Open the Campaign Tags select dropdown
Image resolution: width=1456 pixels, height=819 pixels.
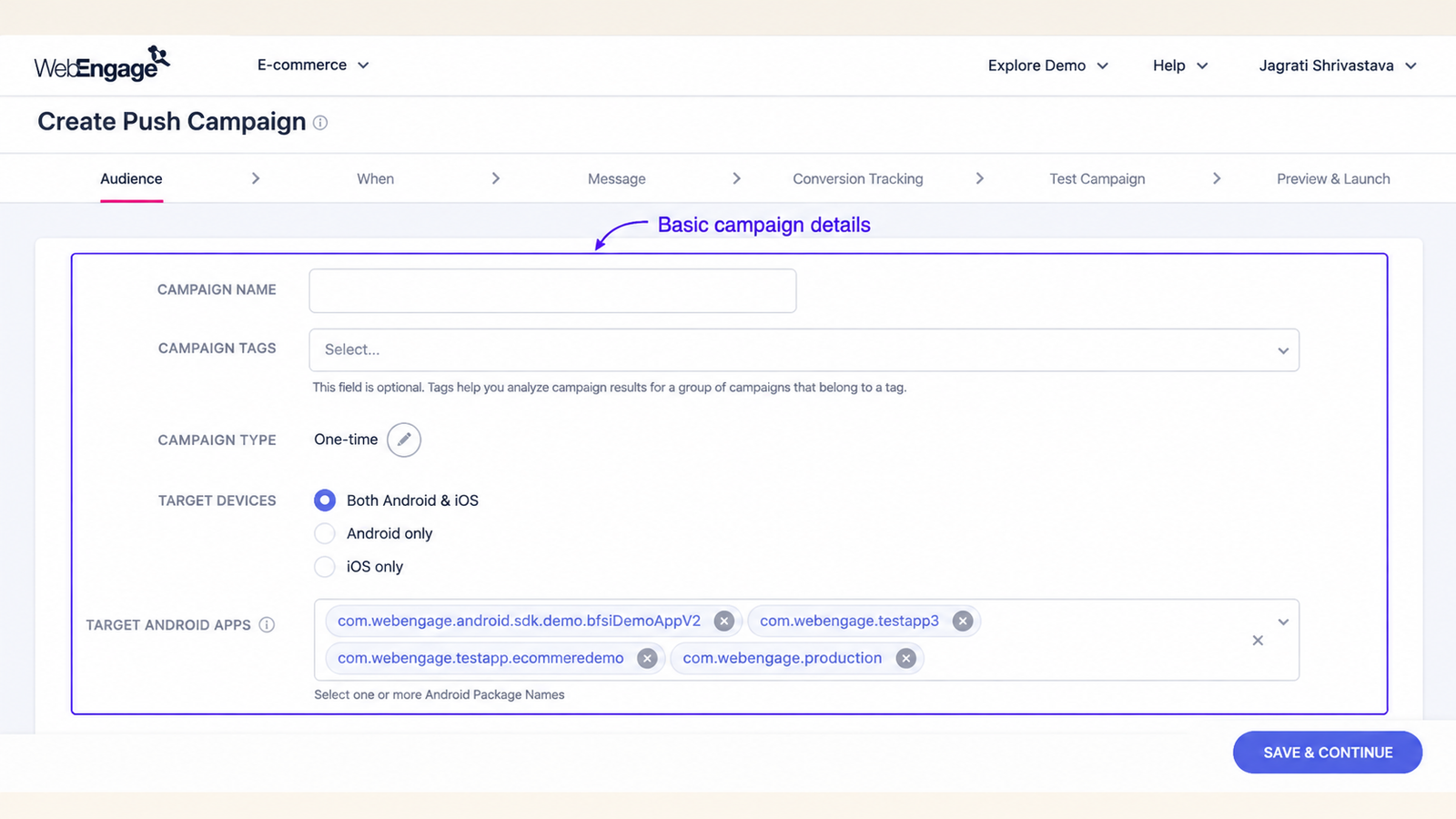pos(804,350)
